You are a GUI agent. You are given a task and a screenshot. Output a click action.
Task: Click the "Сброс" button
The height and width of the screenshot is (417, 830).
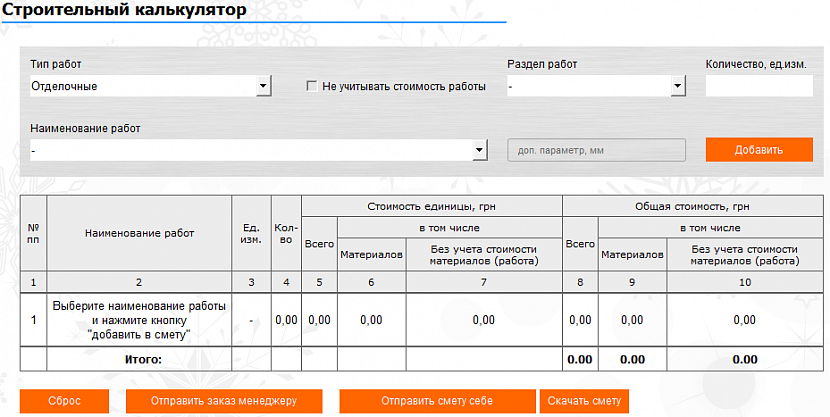pyautogui.click(x=64, y=401)
